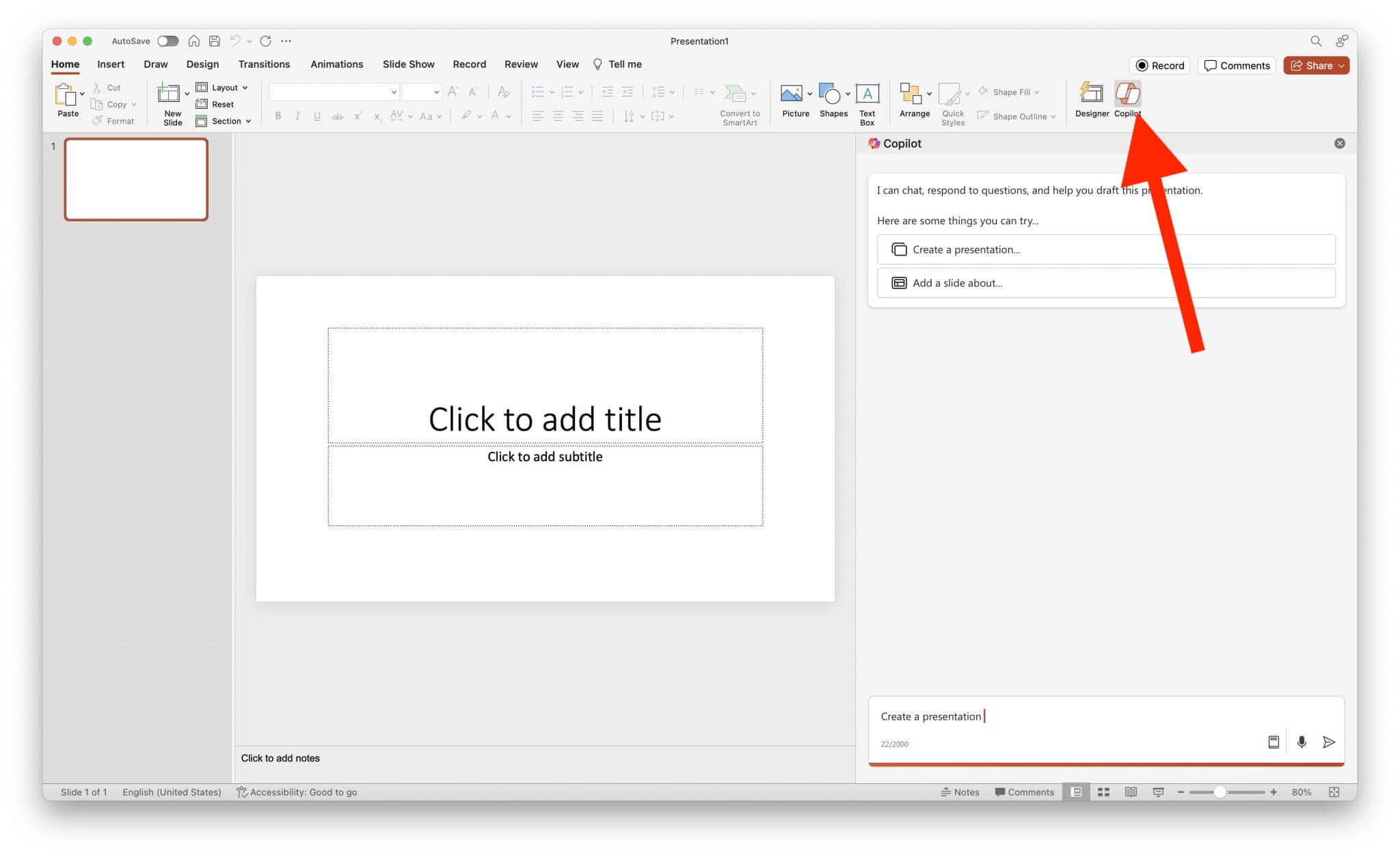Expand the Section menu
Screen dimensions: 1400x857
coord(224,121)
